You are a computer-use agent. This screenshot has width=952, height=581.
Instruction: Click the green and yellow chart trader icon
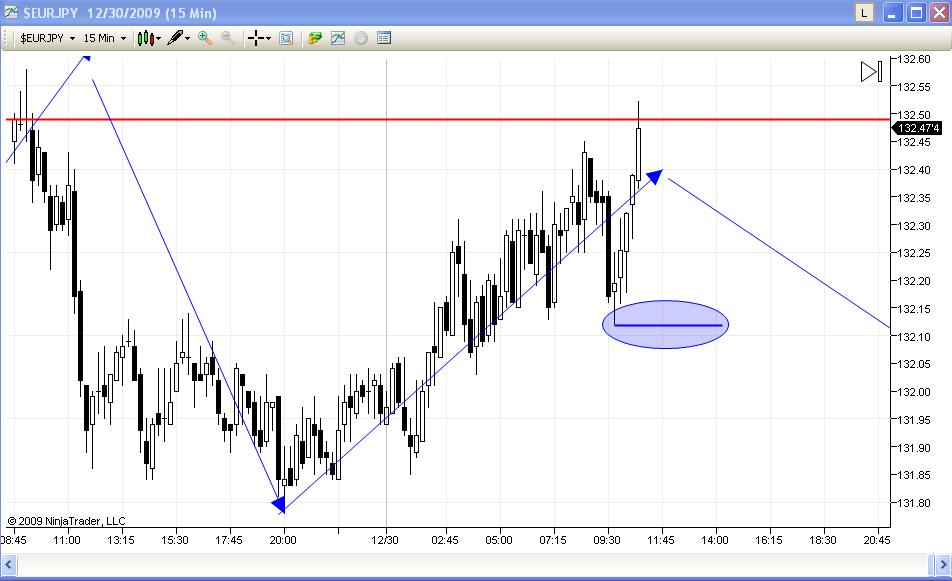click(314, 38)
